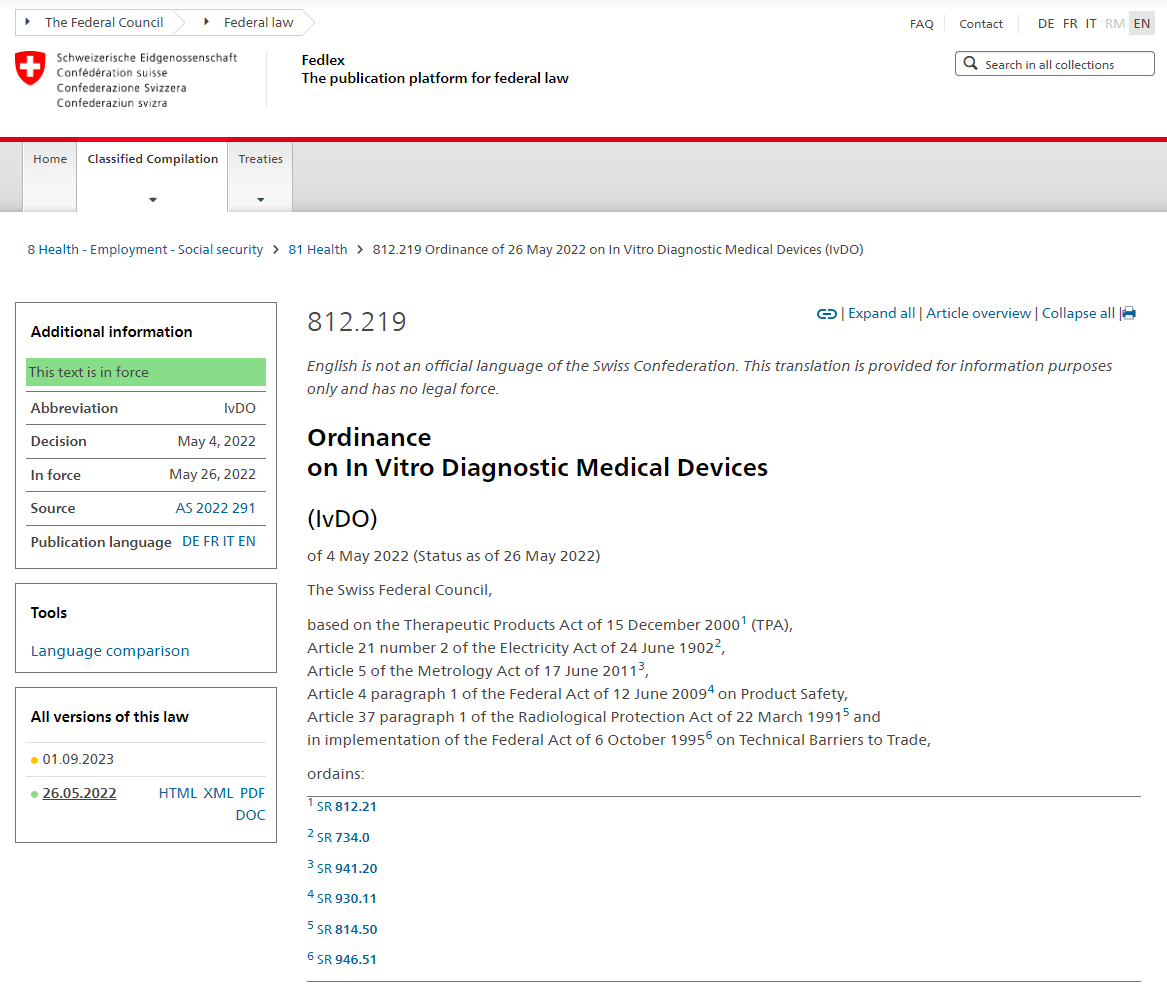Viewport: 1167px width, 989px height.
Task: Download DOC version of the law
Action: pos(250,816)
